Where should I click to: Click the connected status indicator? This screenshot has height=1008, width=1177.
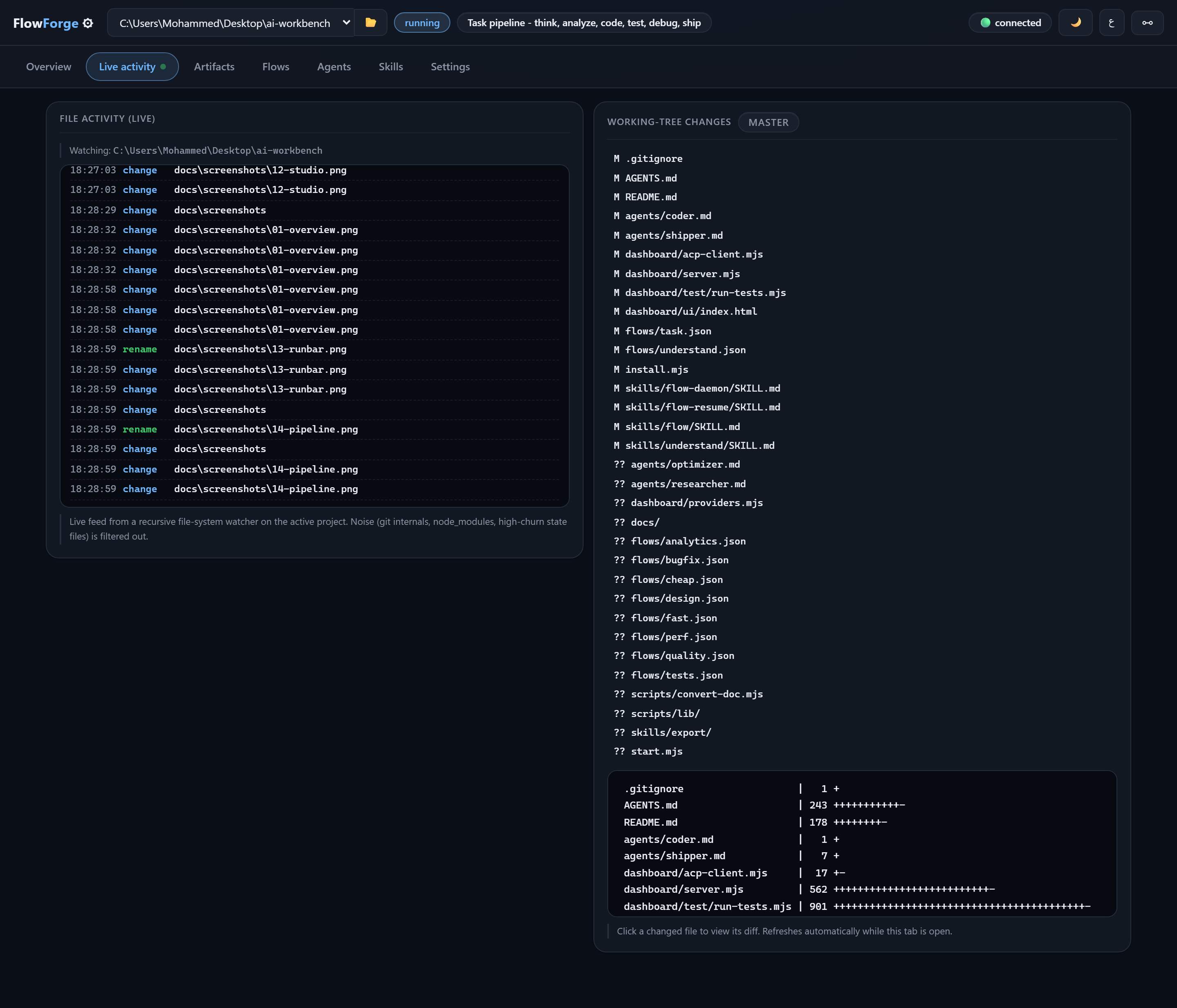point(1010,23)
